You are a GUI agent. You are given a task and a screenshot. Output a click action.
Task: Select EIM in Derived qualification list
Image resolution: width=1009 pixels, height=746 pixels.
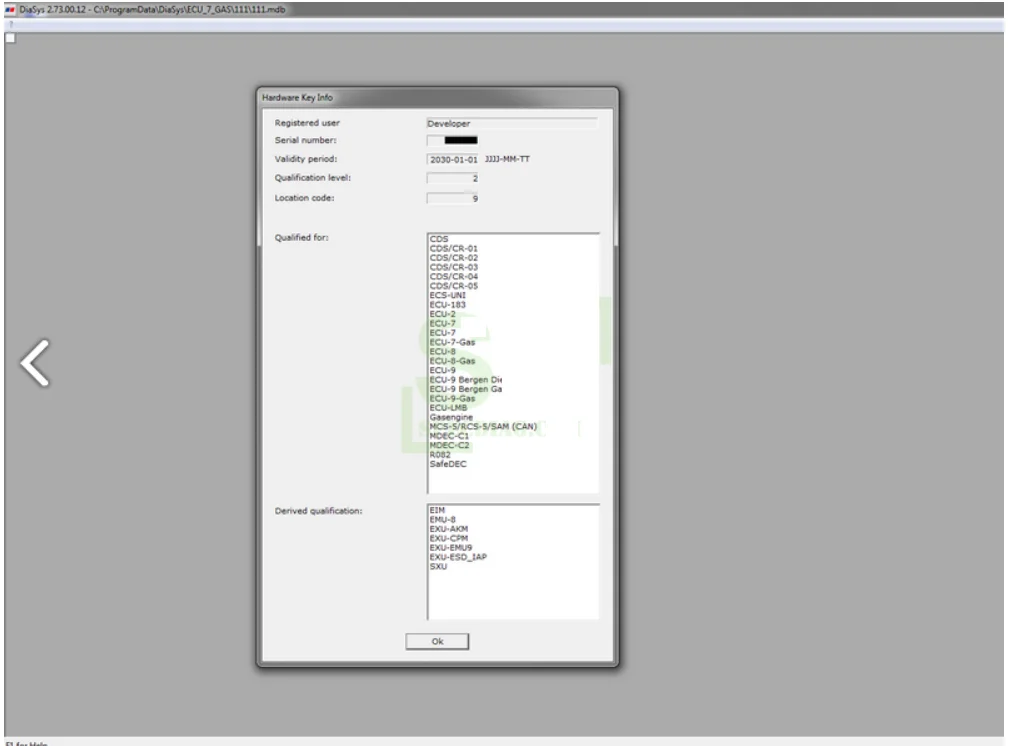point(436,509)
